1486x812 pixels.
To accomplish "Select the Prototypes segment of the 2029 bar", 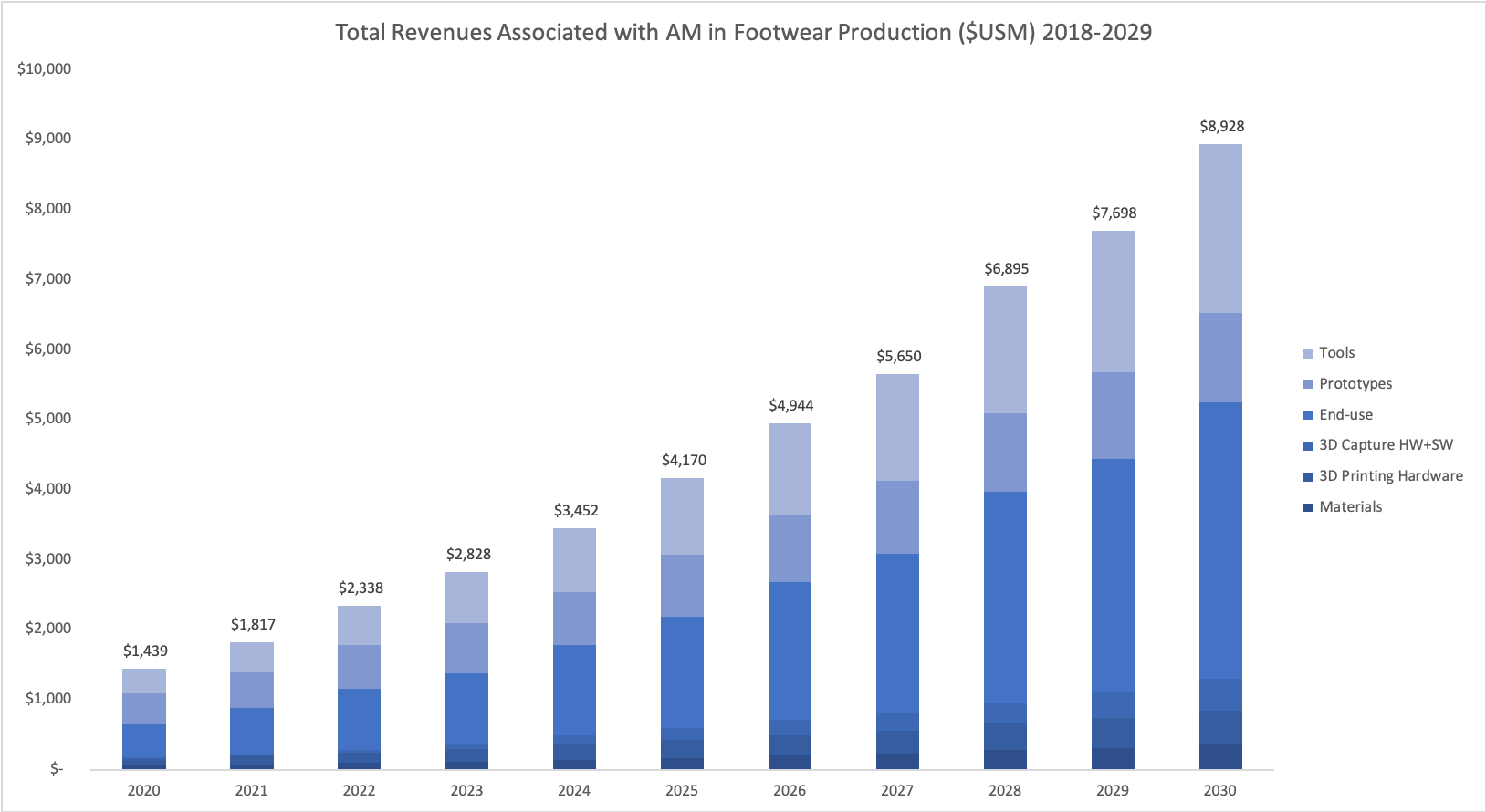I will (1113, 416).
